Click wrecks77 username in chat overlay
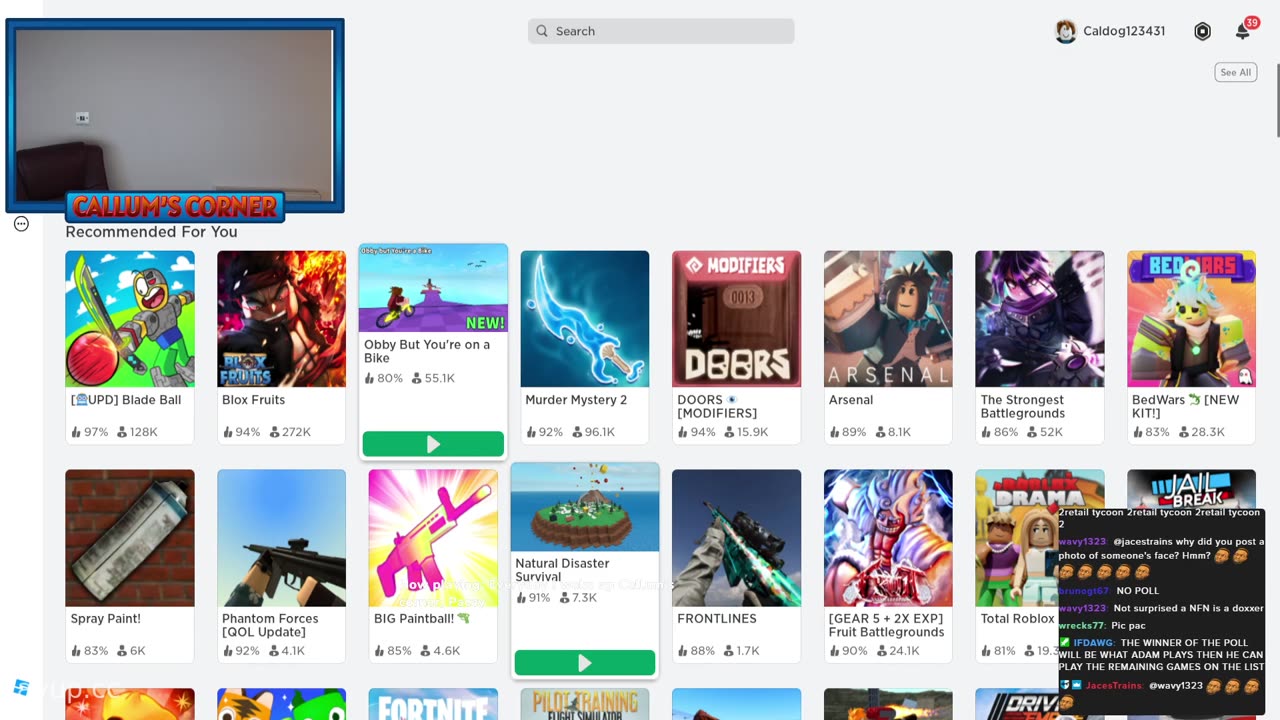 [1081, 625]
